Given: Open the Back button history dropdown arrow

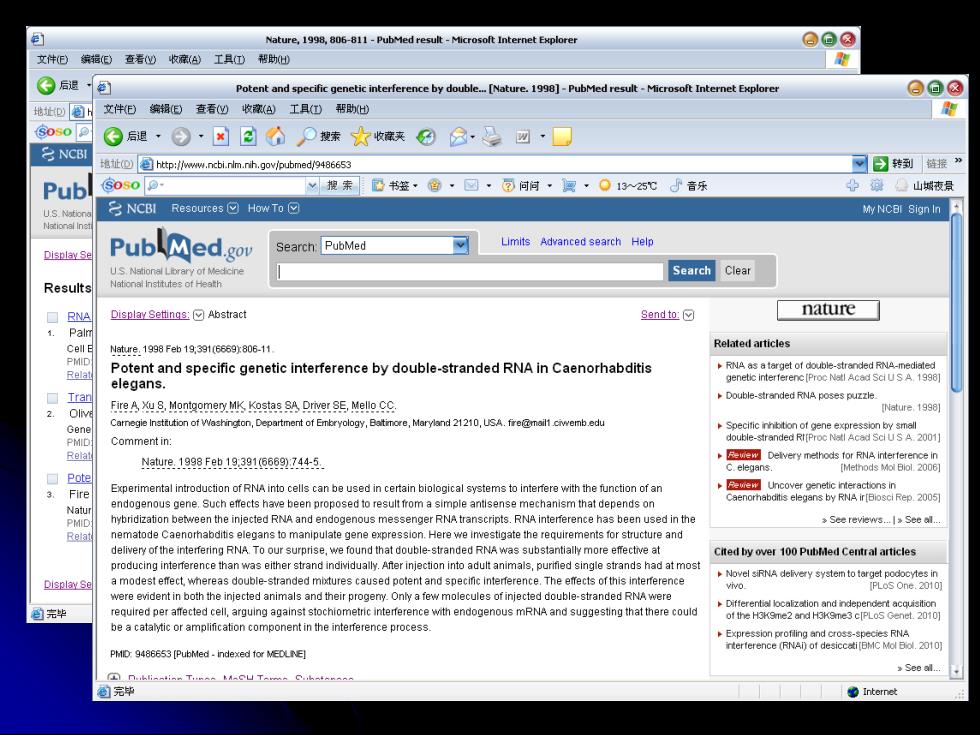Looking at the screenshot, I should click(158, 136).
